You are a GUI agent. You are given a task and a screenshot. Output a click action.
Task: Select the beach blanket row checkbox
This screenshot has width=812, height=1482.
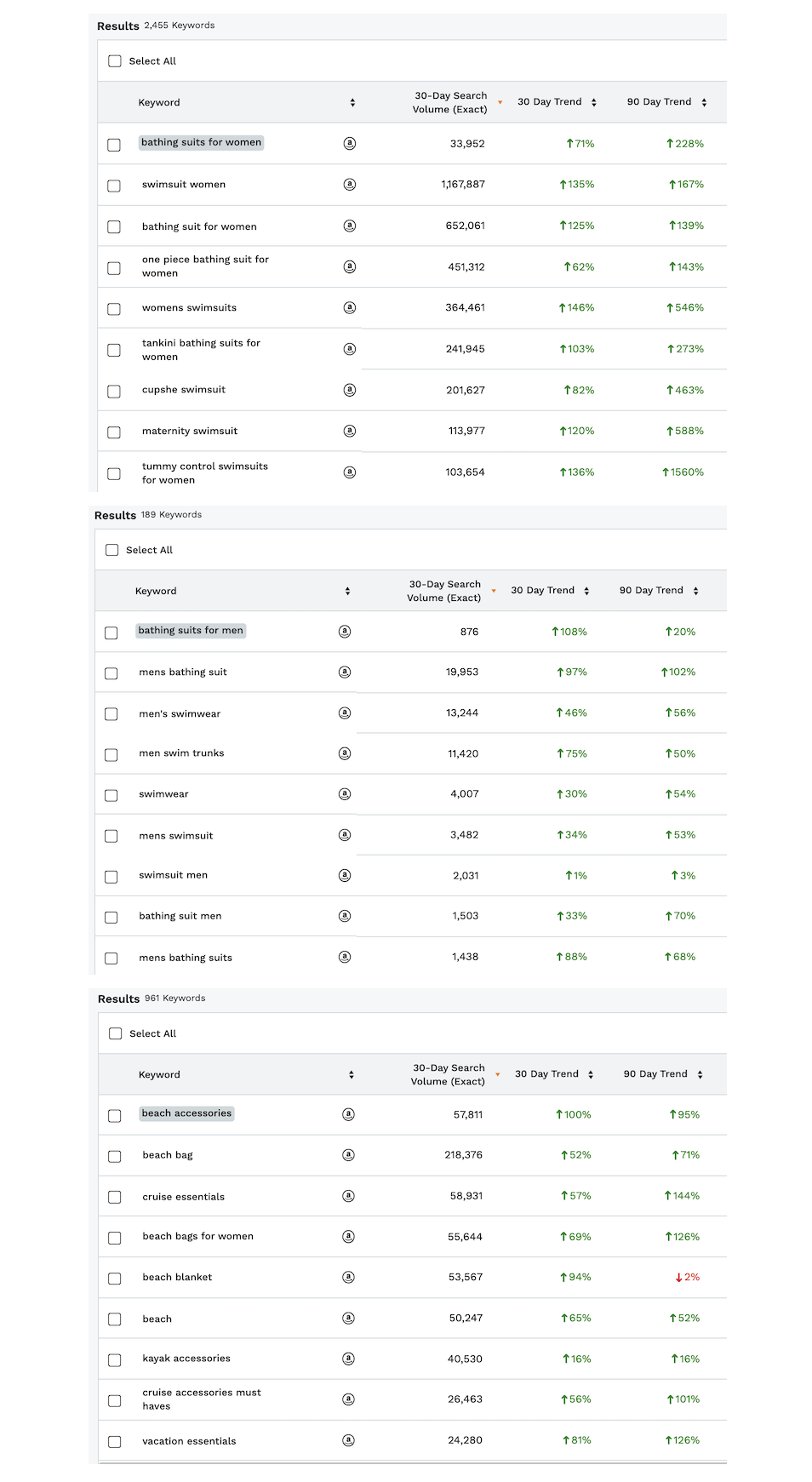115,1279
